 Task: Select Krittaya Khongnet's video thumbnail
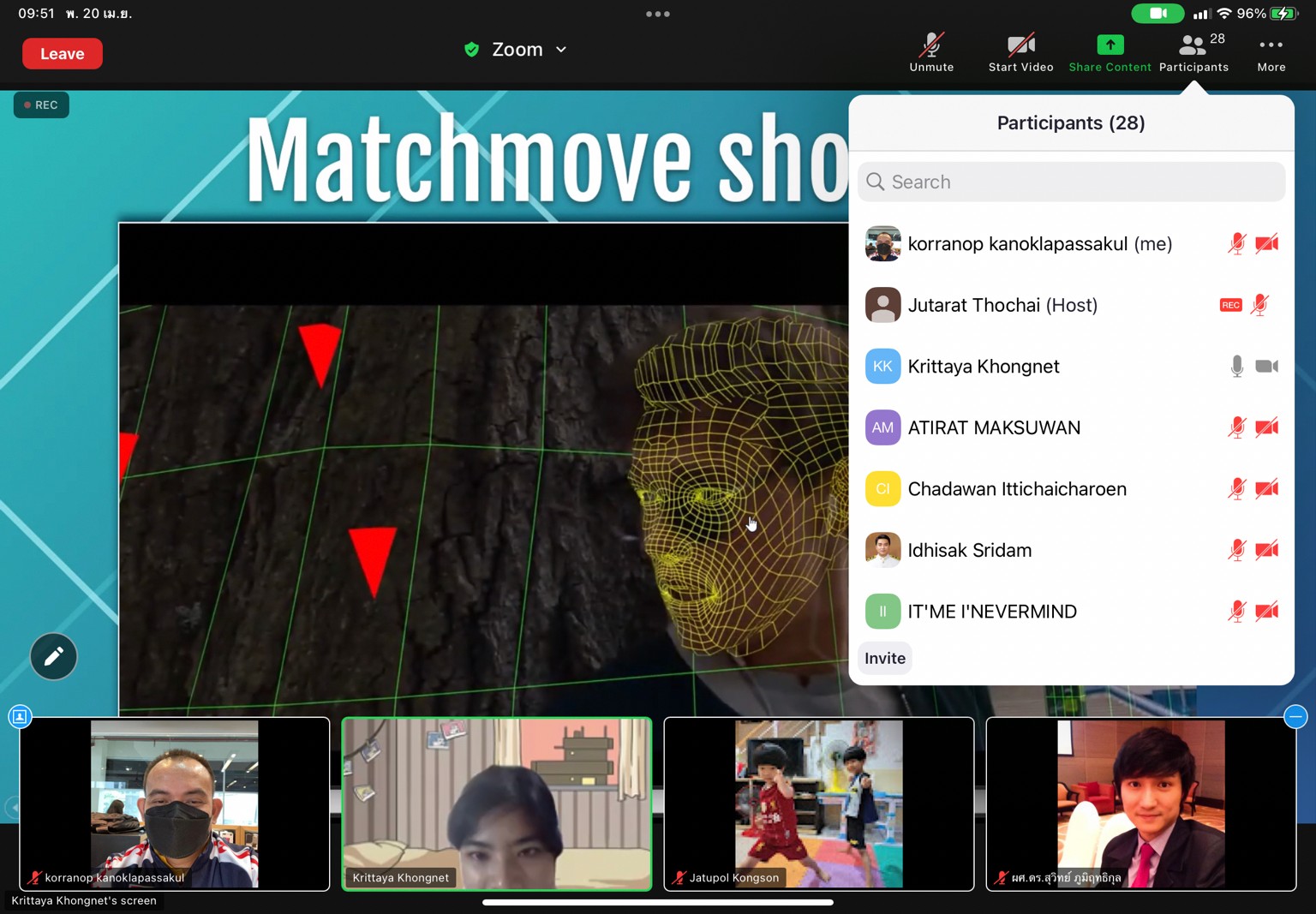pyautogui.click(x=497, y=803)
